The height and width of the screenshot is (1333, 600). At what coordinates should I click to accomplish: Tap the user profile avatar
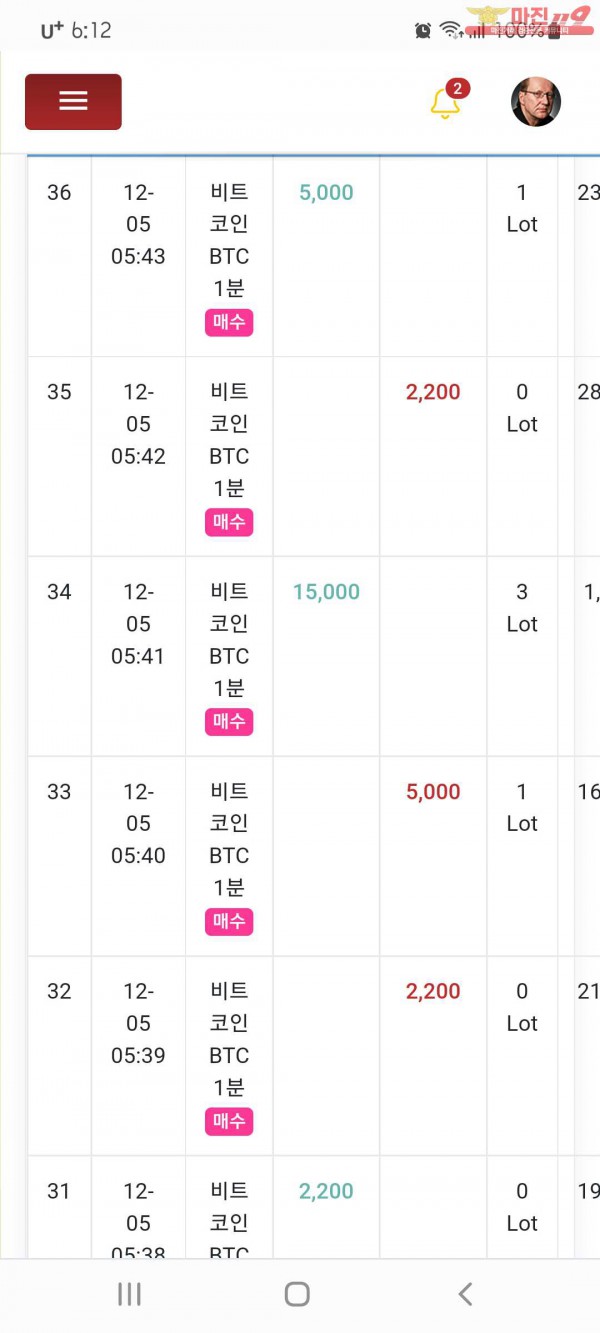click(536, 102)
